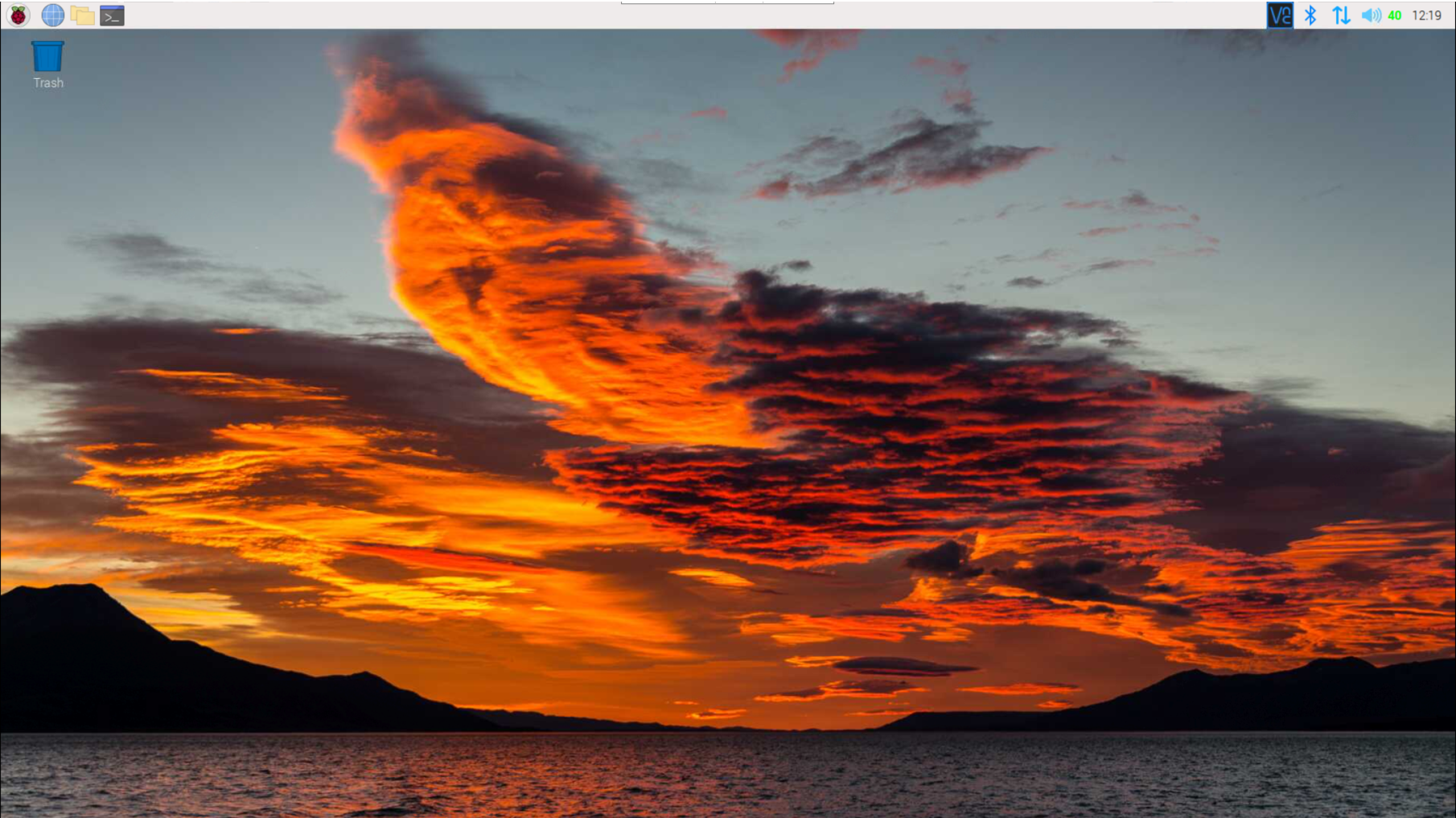Click the up-down arrows network indicator

[x=1341, y=15]
